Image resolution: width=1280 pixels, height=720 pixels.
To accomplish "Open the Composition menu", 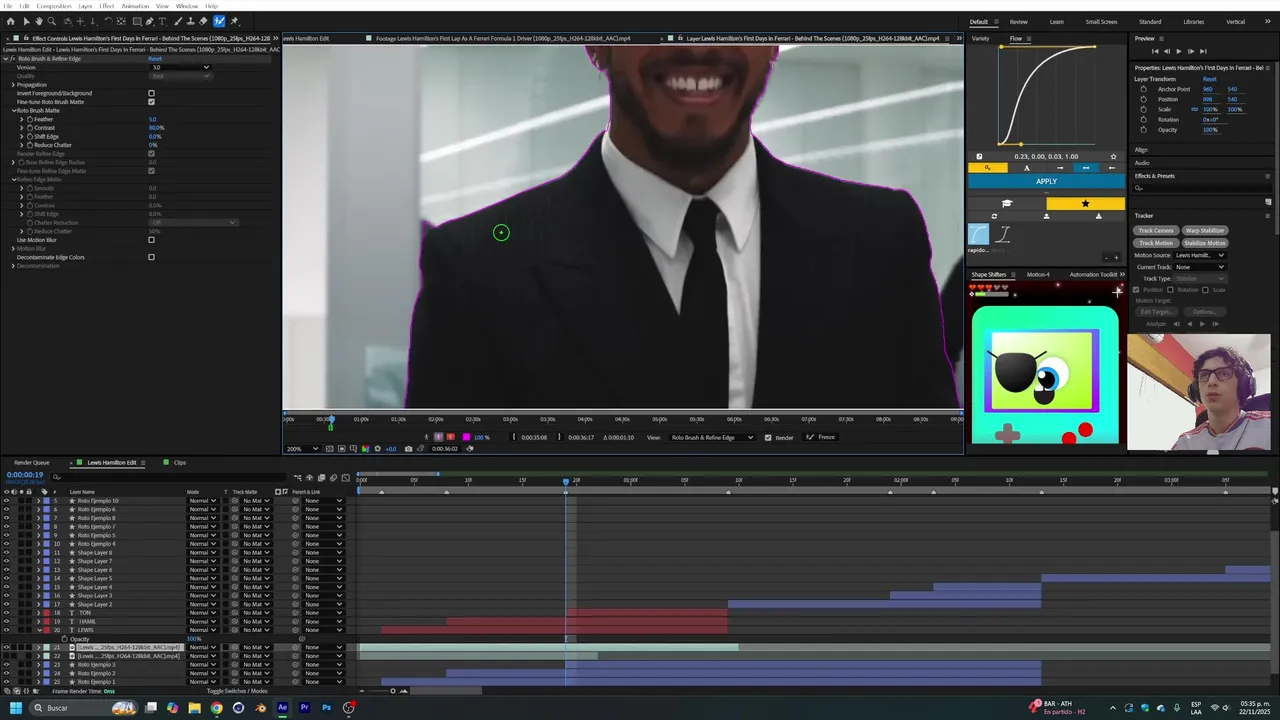I will [x=54, y=6].
